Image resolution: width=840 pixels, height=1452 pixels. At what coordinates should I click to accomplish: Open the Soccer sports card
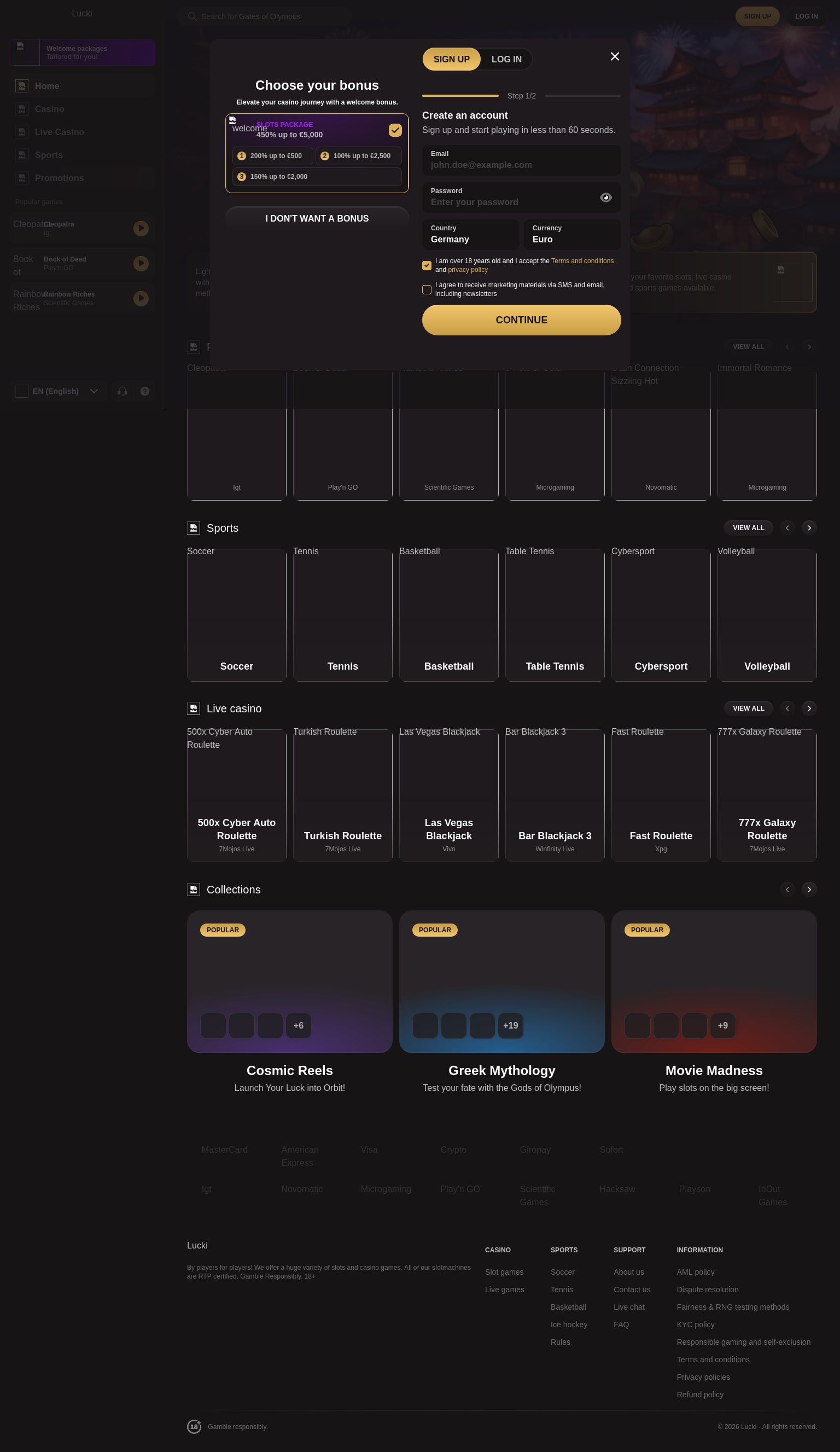(x=237, y=615)
